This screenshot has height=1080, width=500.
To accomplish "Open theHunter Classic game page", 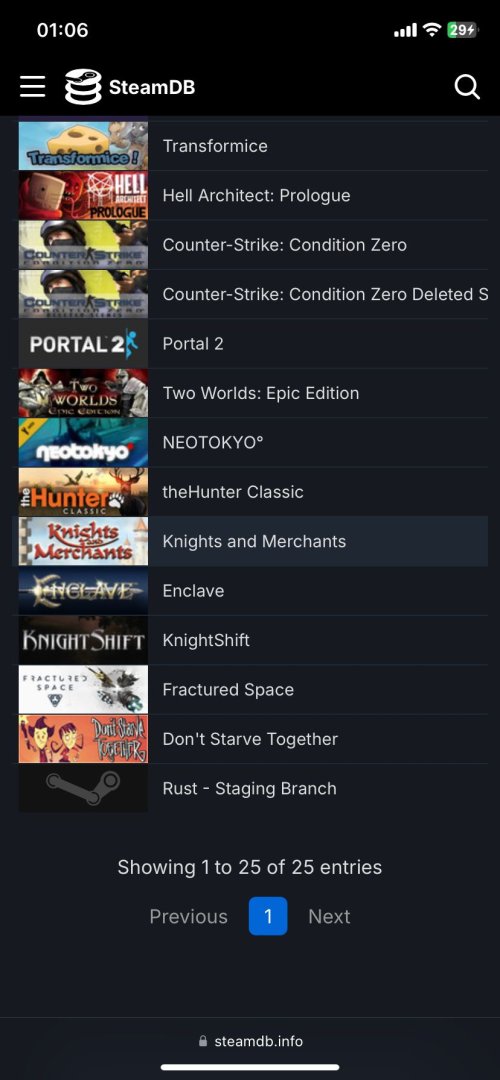I will click(x=233, y=492).
